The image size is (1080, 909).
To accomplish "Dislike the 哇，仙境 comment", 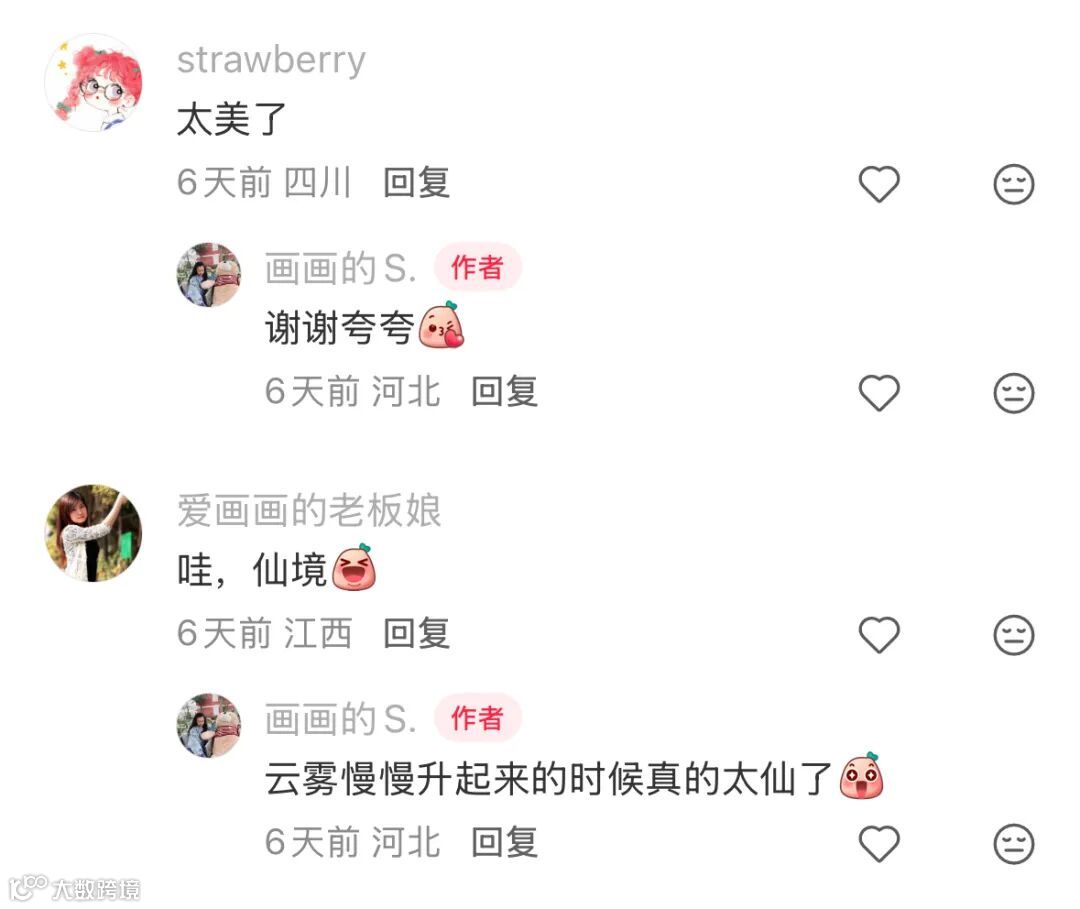I will point(1014,634).
